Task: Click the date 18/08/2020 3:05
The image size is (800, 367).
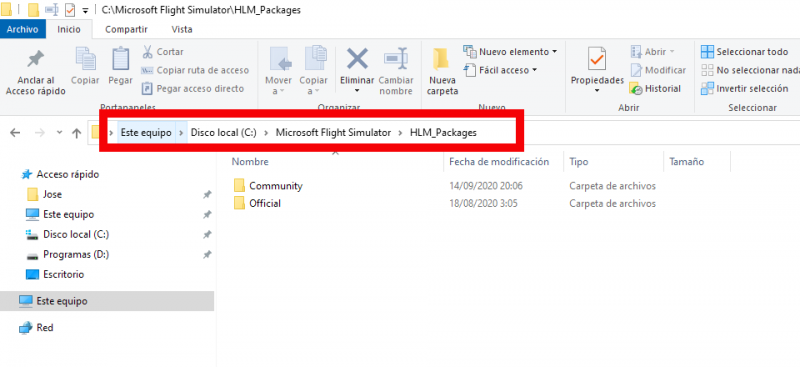Action: click(483, 204)
